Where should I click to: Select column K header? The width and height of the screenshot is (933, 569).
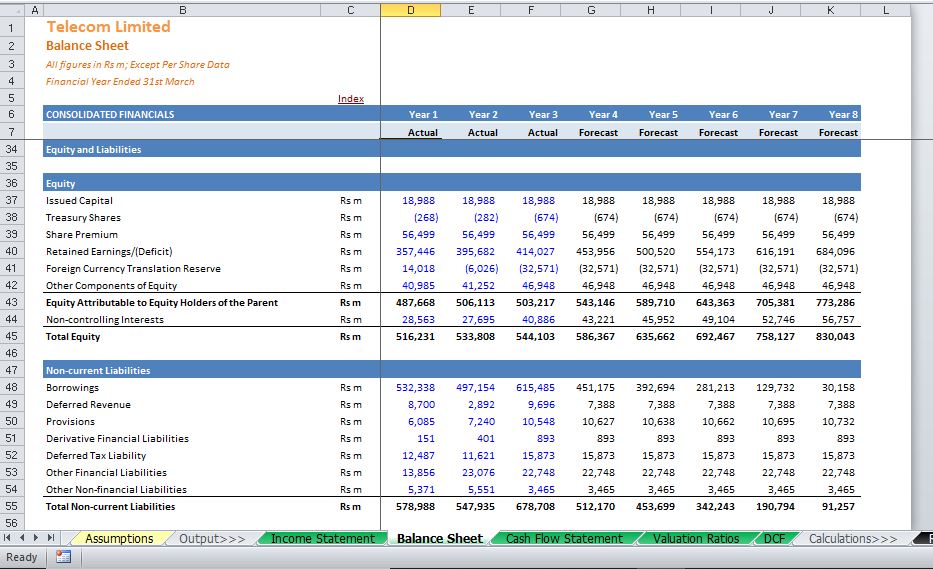pos(831,10)
